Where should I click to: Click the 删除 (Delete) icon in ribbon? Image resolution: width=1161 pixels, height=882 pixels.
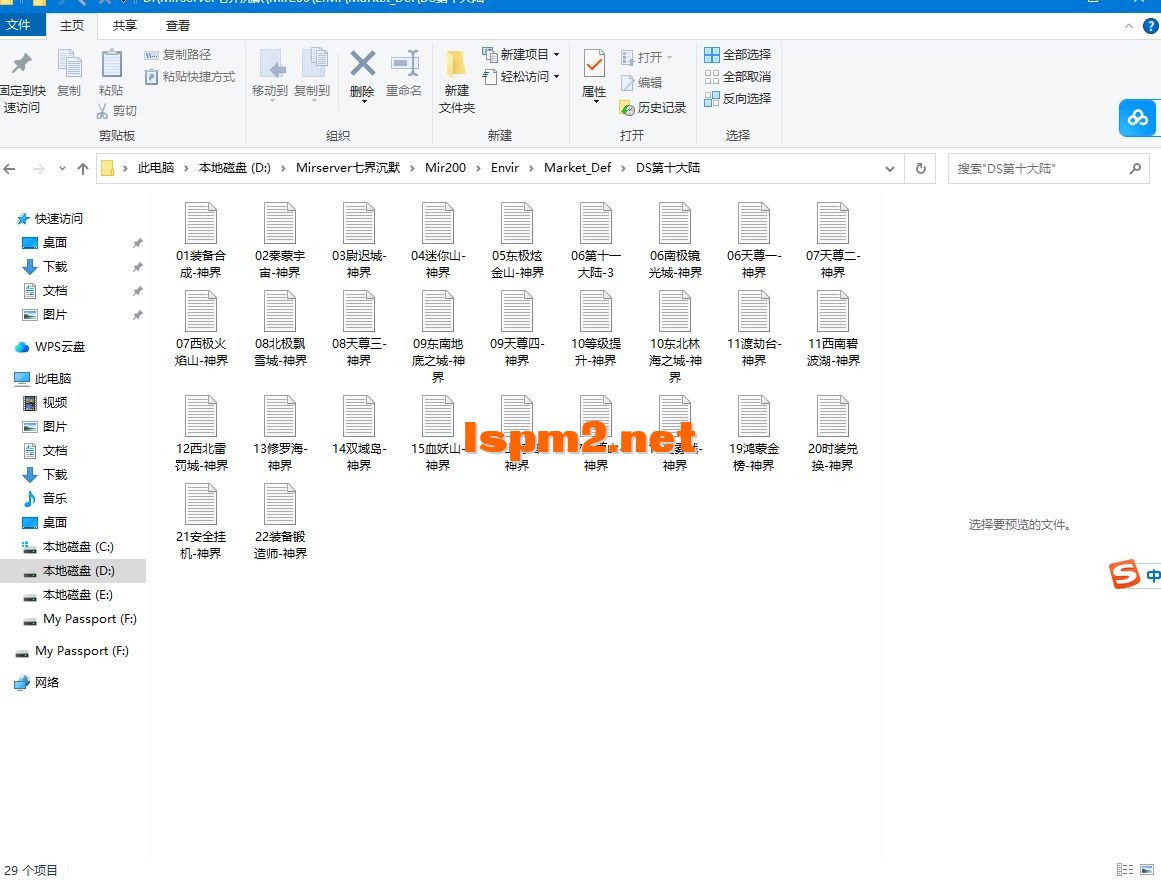pos(361,70)
